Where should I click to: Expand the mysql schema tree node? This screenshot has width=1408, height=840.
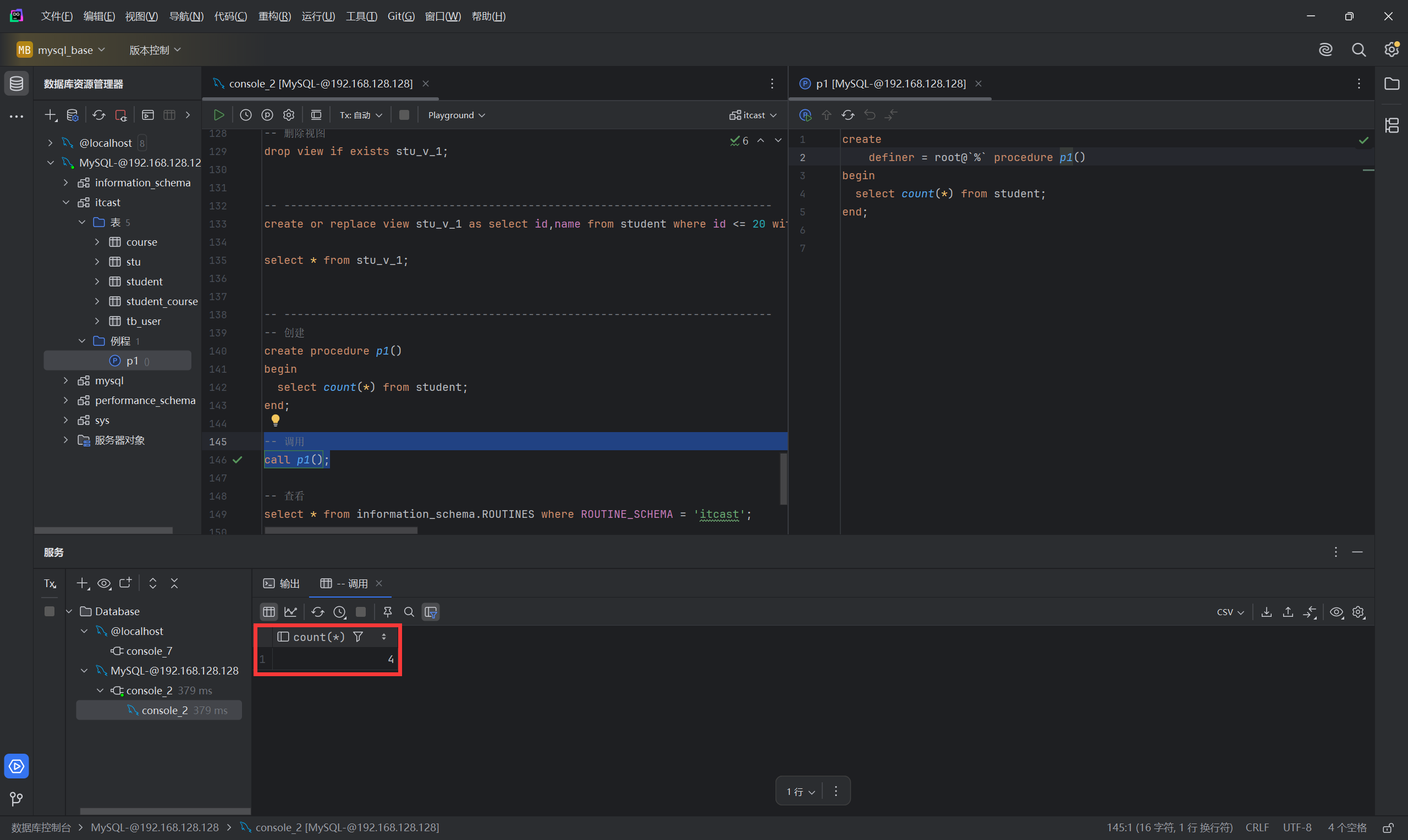[65, 380]
